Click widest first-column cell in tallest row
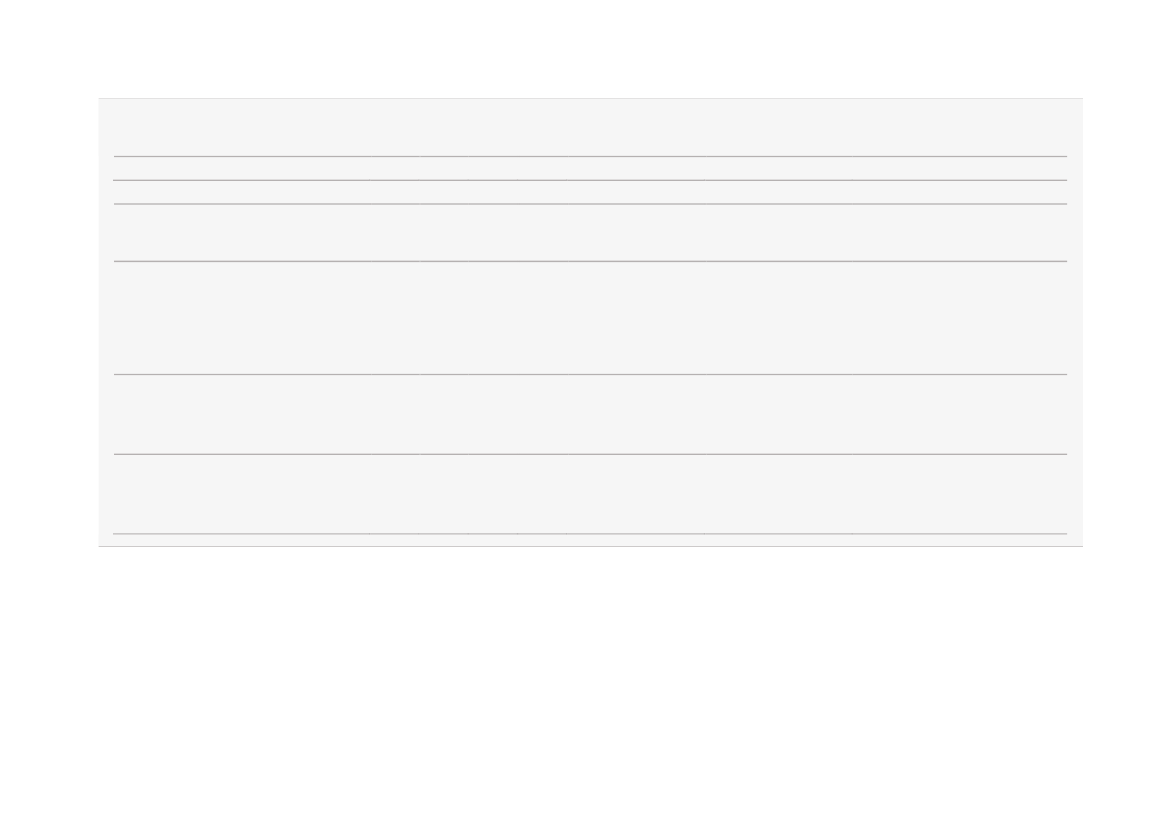Viewport: 1170px width, 827px height. [x=241, y=317]
